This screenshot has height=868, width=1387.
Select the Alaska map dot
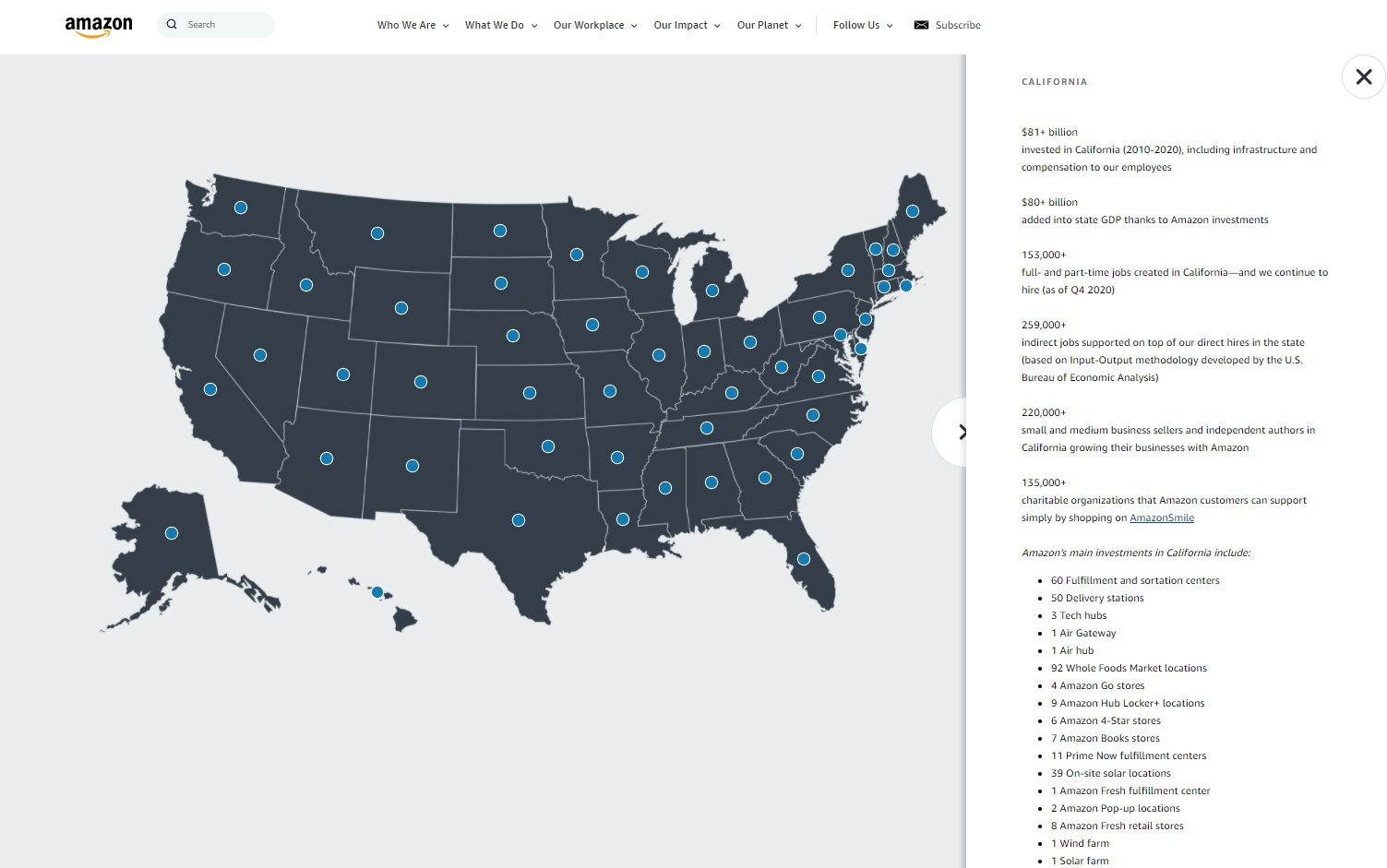pyautogui.click(x=172, y=533)
